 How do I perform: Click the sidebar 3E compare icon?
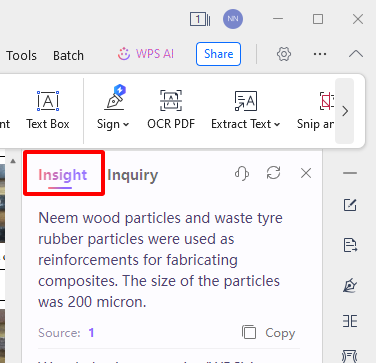(350, 321)
